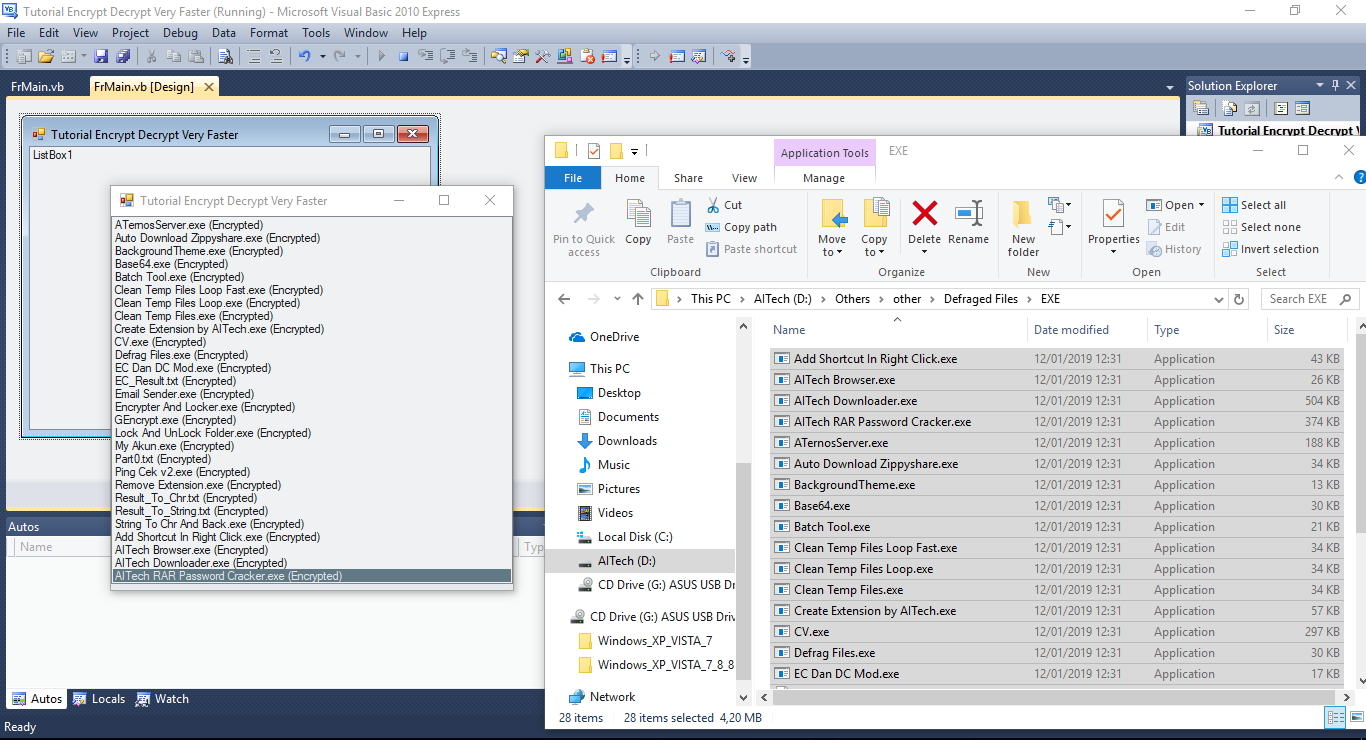Pin current folder to Quick access
This screenshot has width=1366, height=740.
pyautogui.click(x=583, y=226)
